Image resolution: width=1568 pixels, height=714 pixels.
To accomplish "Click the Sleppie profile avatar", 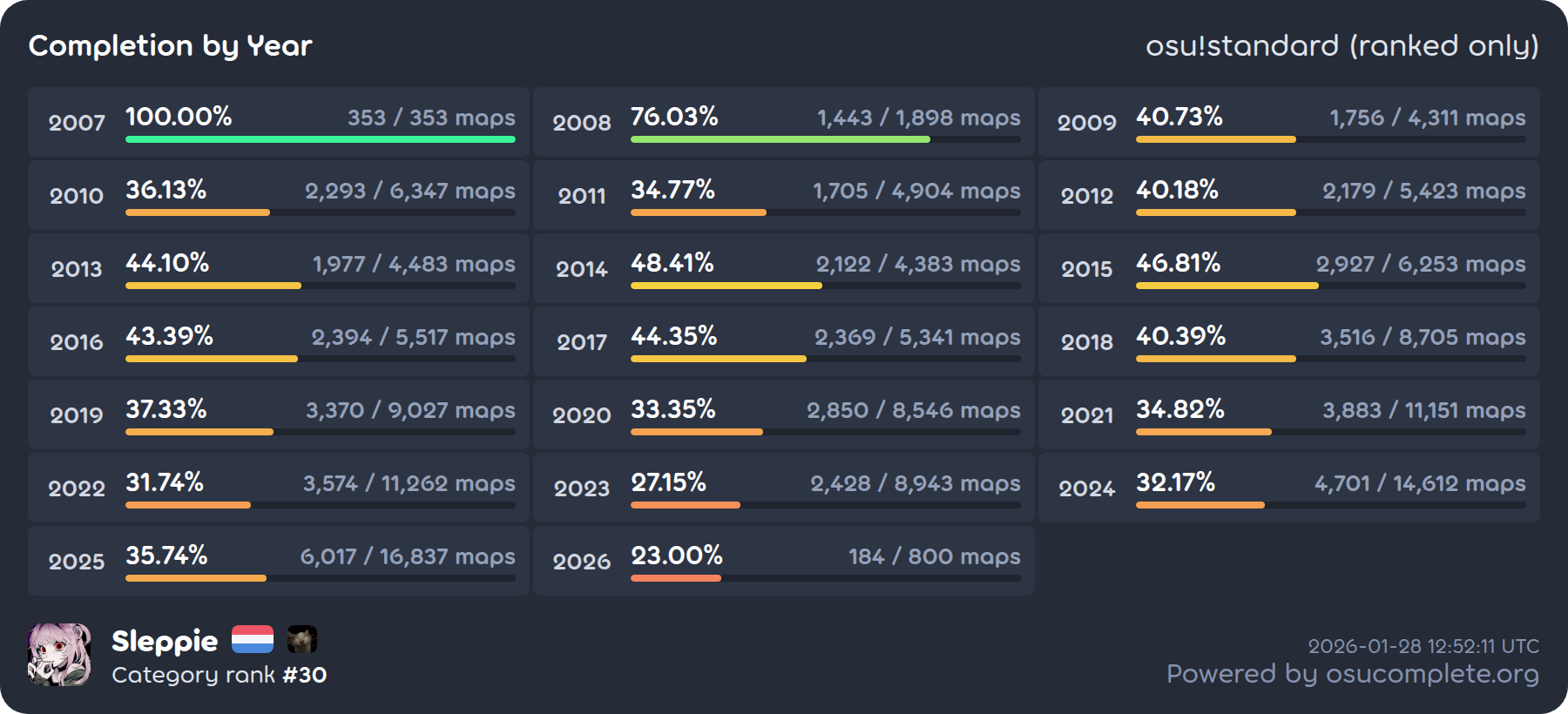I will pos(59,655).
